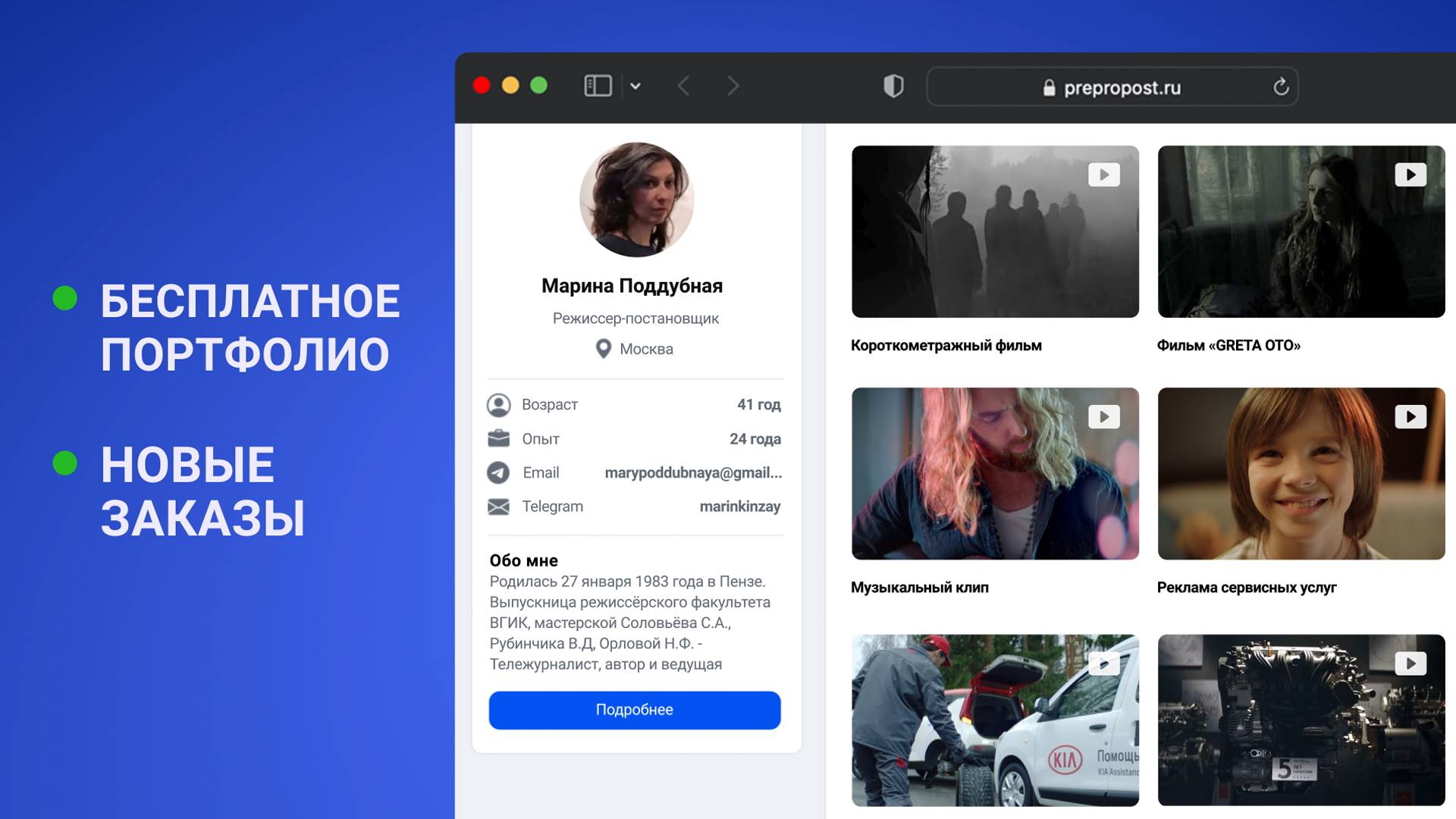
Task: Click the person icon beside Возраст
Action: (498, 404)
